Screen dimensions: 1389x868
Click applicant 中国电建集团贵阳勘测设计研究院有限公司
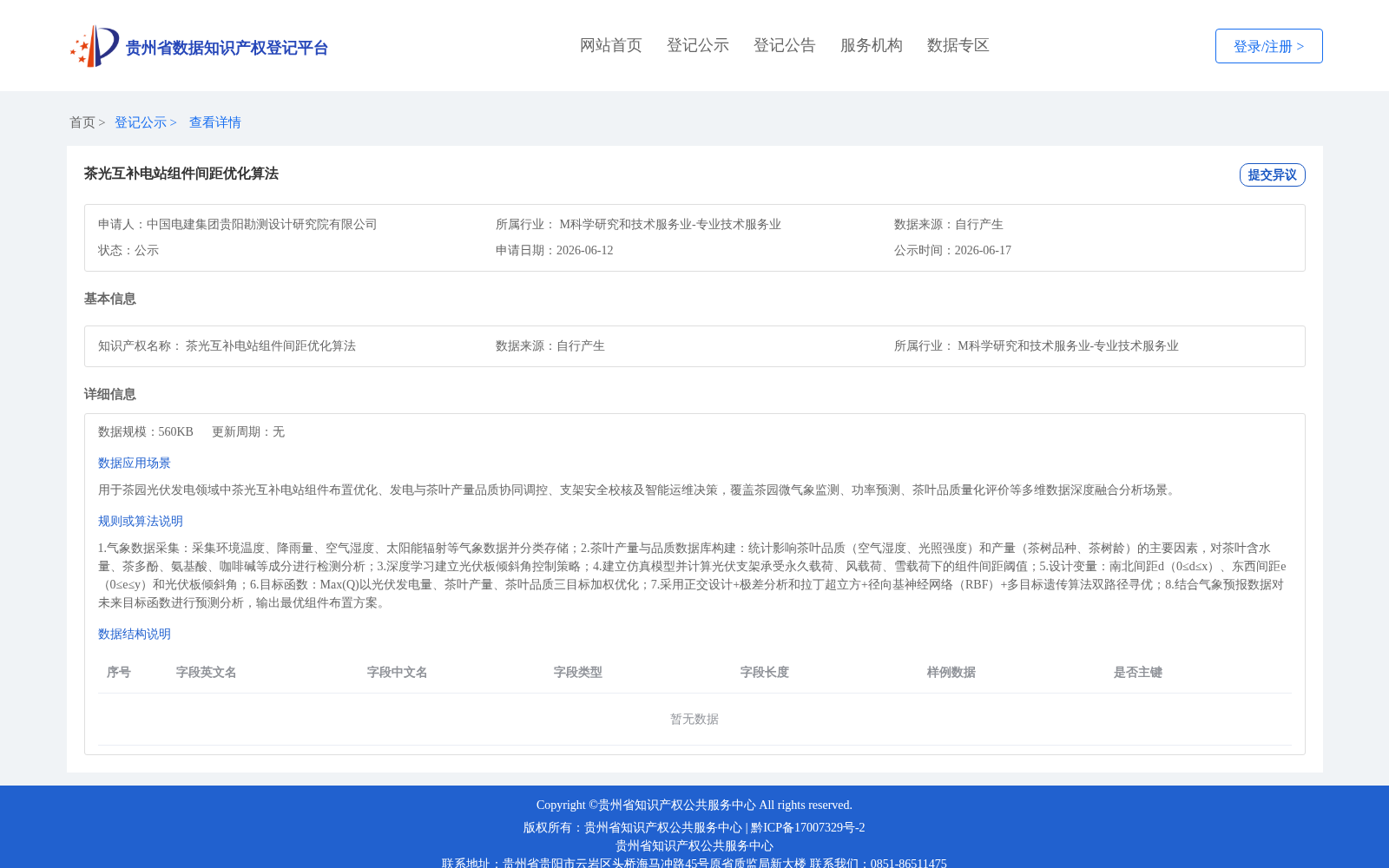261,224
